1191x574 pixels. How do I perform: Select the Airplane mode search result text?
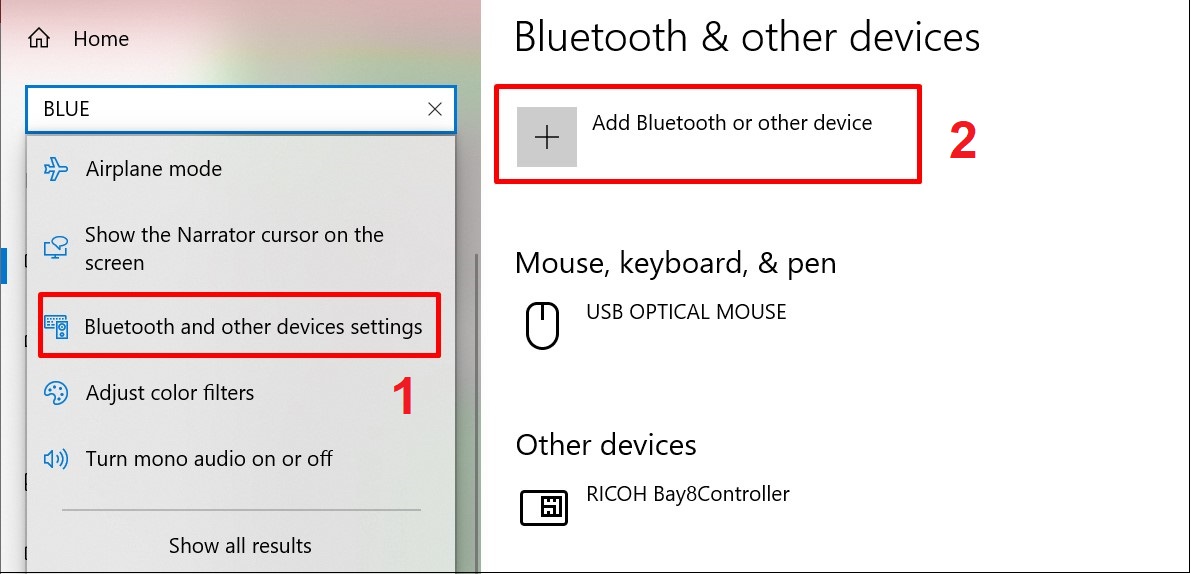point(154,169)
